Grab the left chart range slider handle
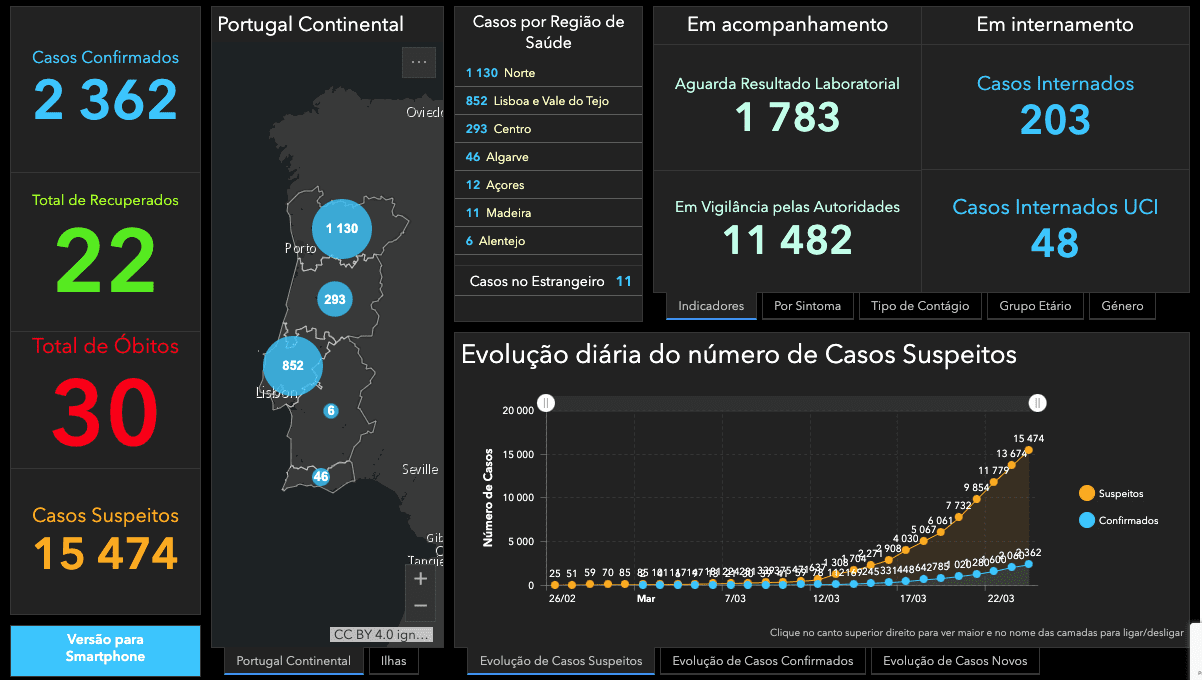Image resolution: width=1202 pixels, height=680 pixels. pyautogui.click(x=546, y=403)
